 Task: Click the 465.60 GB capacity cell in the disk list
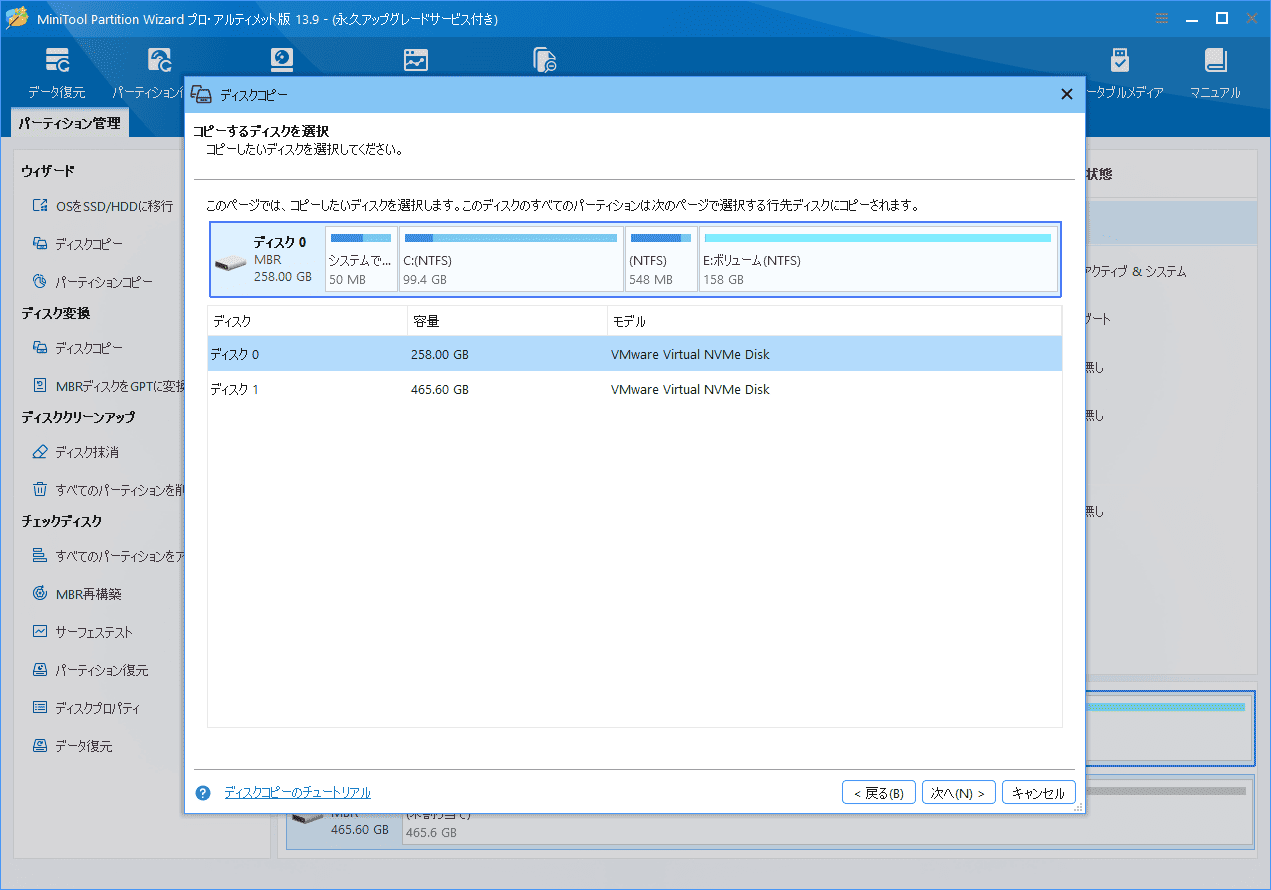440,390
